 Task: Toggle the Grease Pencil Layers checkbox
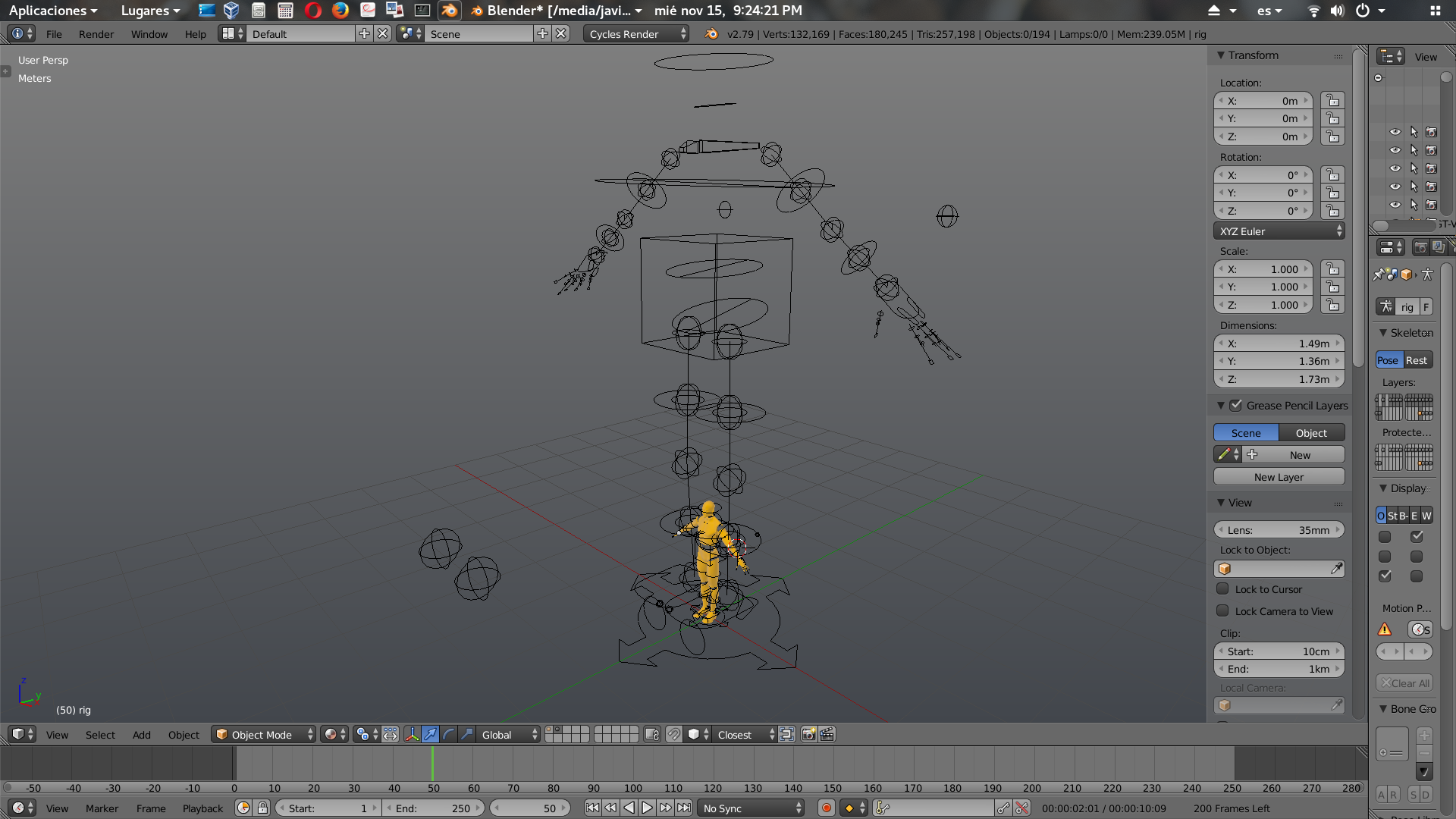(1235, 406)
